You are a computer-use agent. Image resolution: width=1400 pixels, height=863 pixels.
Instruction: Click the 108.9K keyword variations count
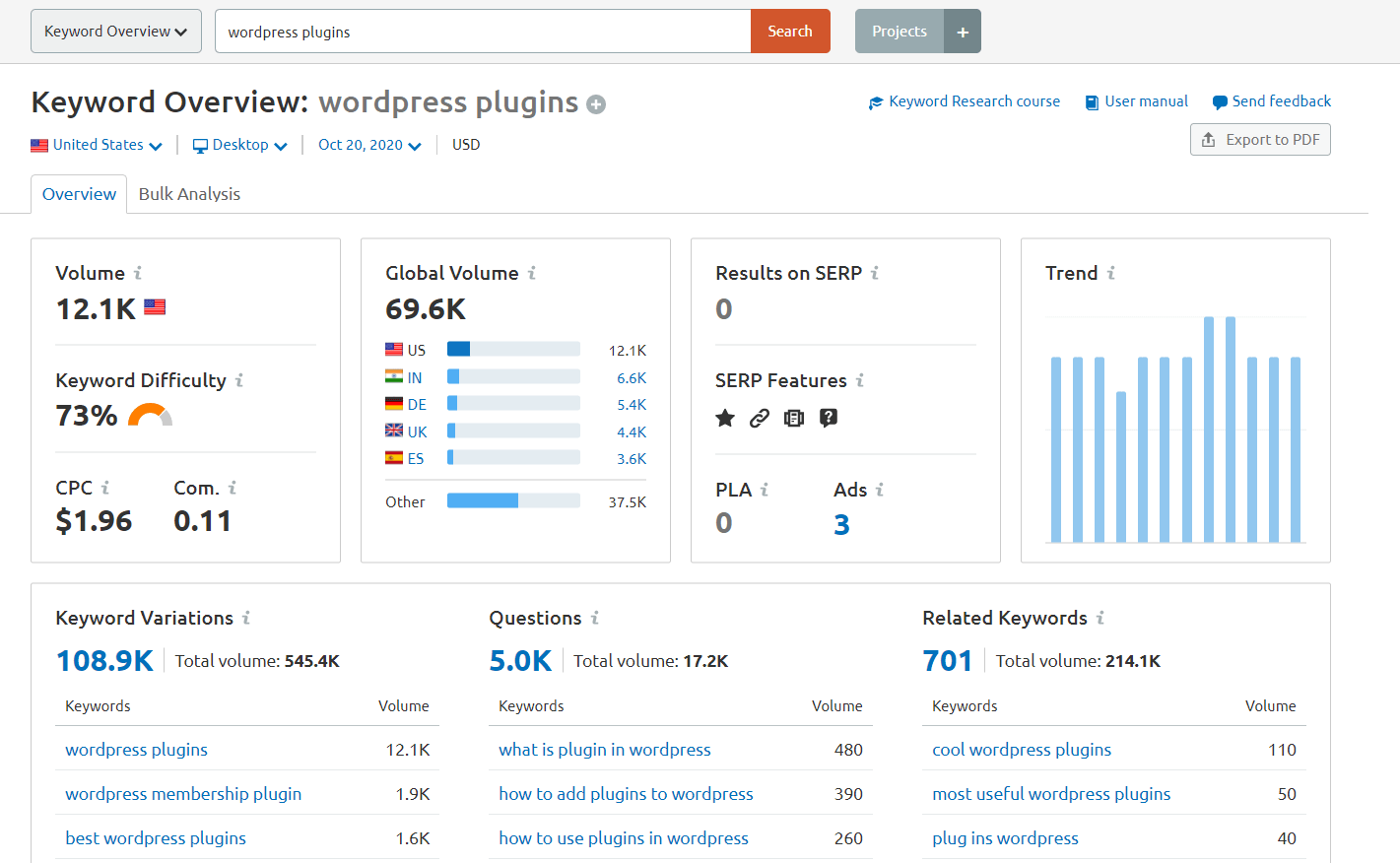point(104,660)
